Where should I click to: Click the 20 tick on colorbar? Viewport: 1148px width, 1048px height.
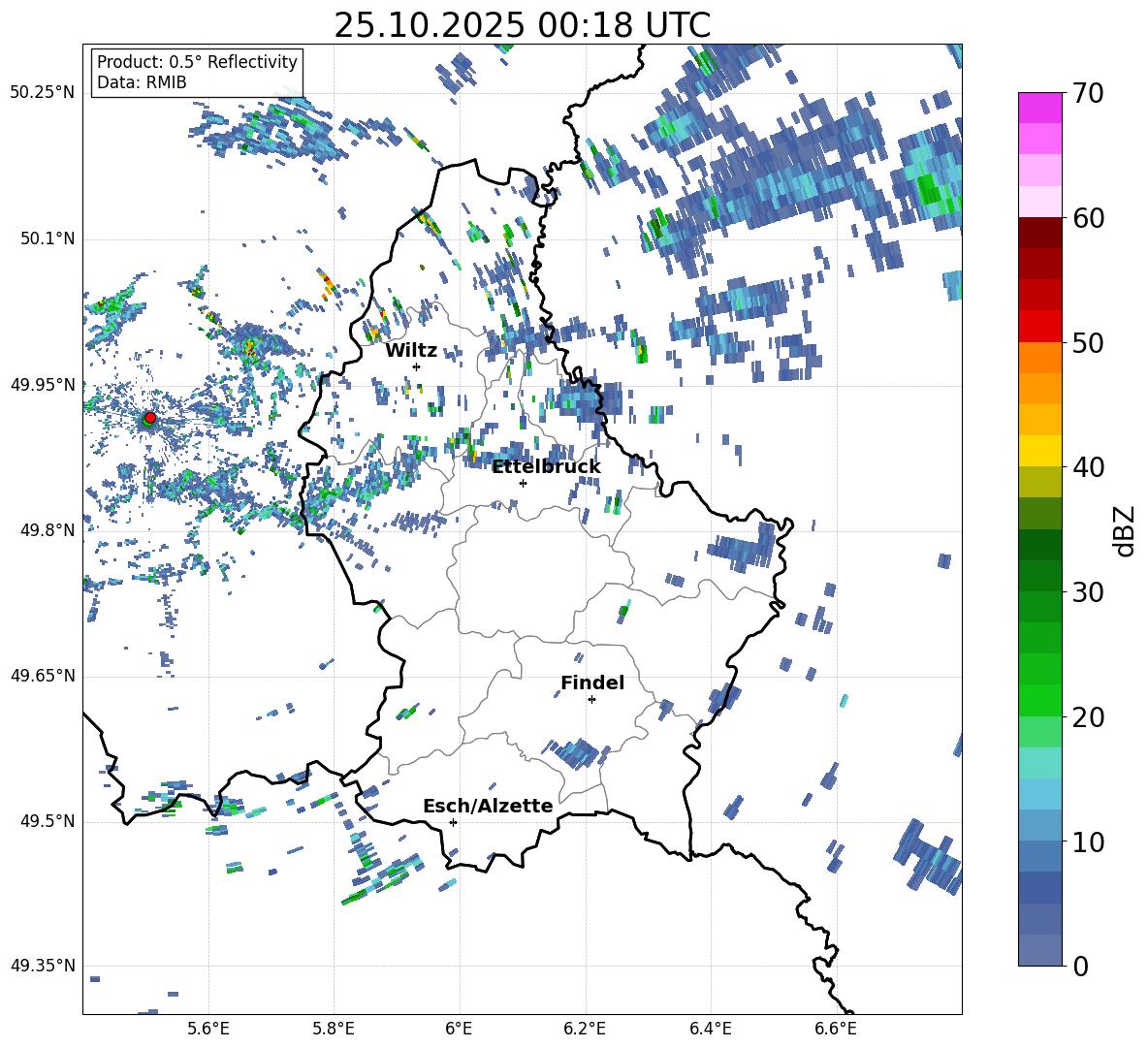pyautogui.click(x=1089, y=717)
